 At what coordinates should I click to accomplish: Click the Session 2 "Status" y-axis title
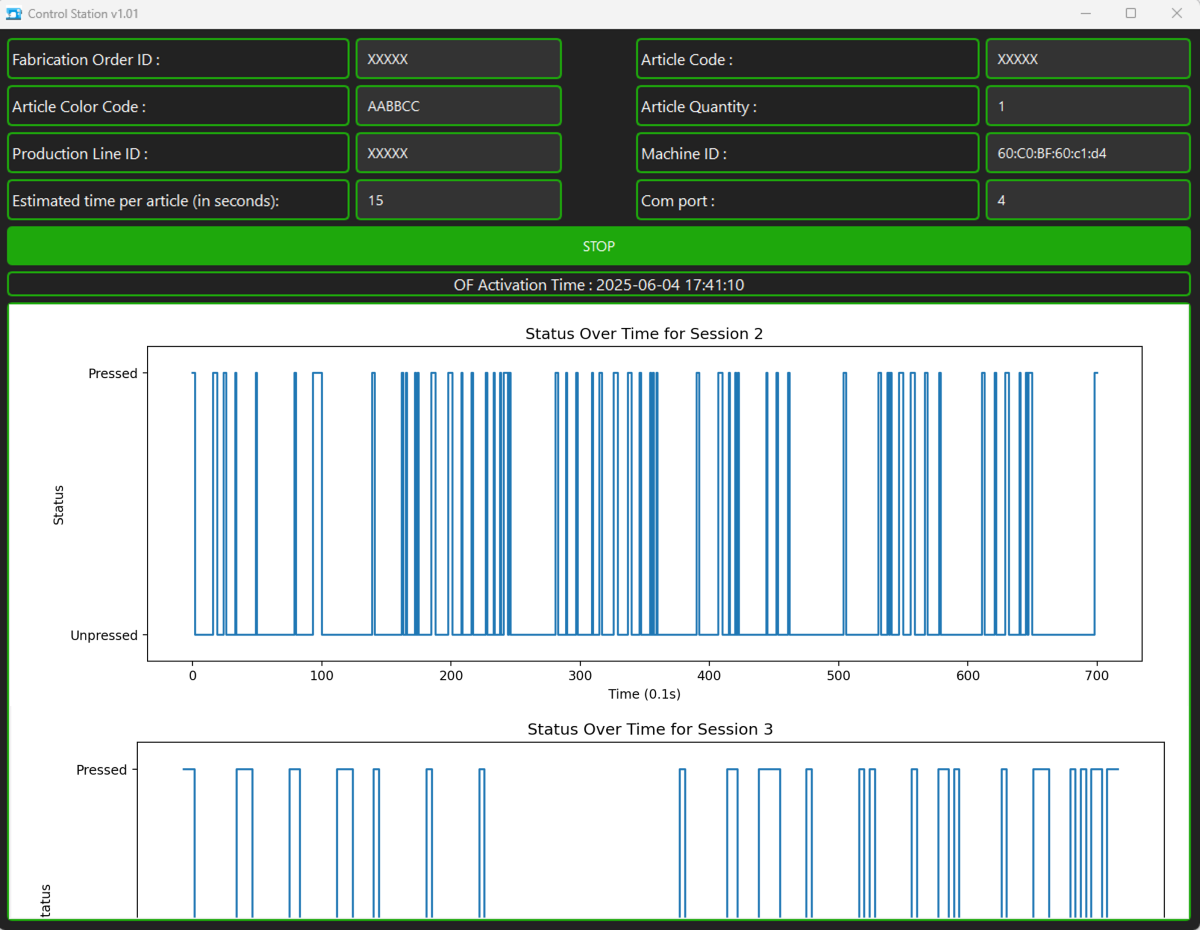point(59,505)
